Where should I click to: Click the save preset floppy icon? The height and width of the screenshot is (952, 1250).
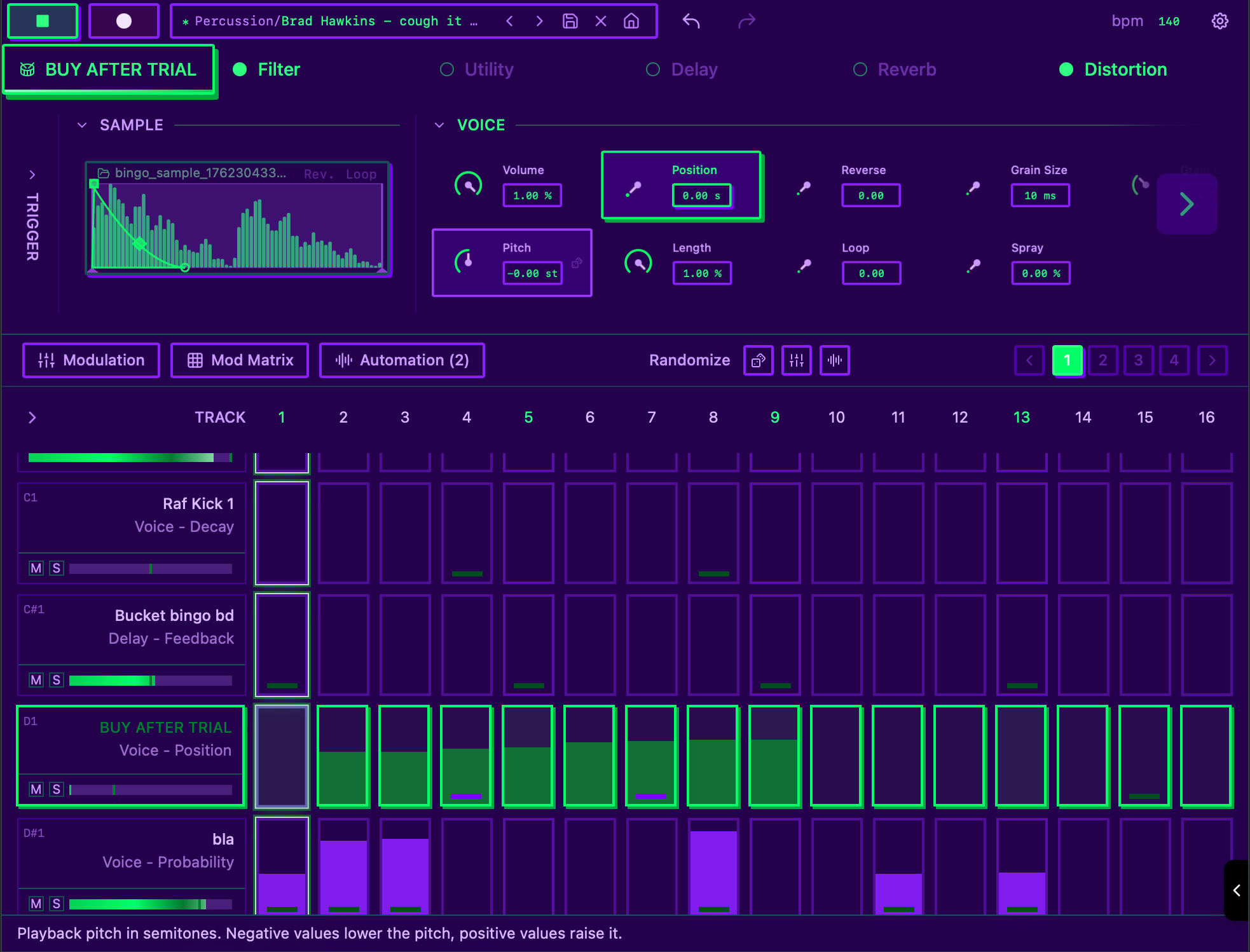pos(570,21)
